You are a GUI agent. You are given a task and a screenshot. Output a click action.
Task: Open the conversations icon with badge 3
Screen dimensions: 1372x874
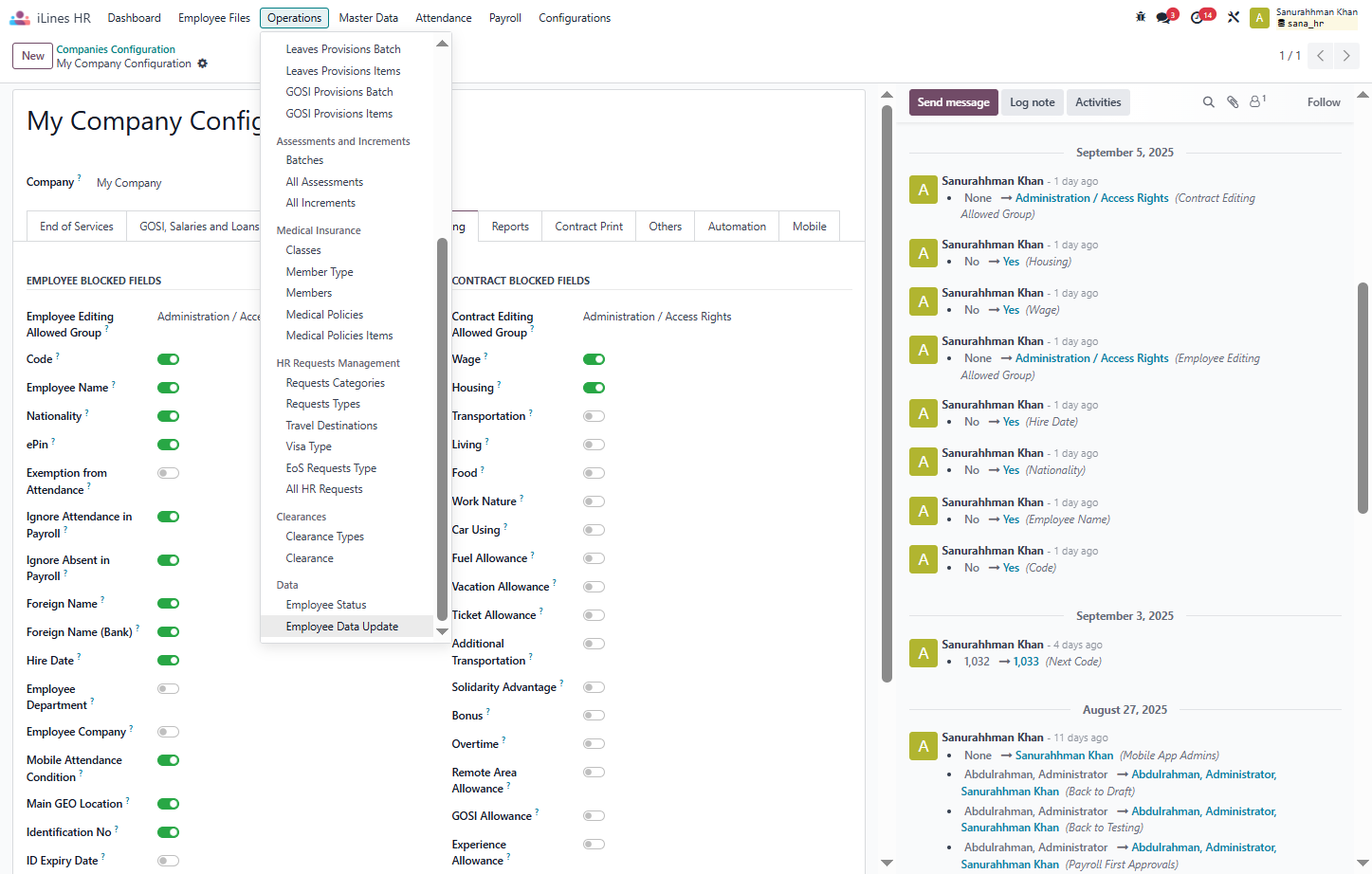click(1164, 17)
